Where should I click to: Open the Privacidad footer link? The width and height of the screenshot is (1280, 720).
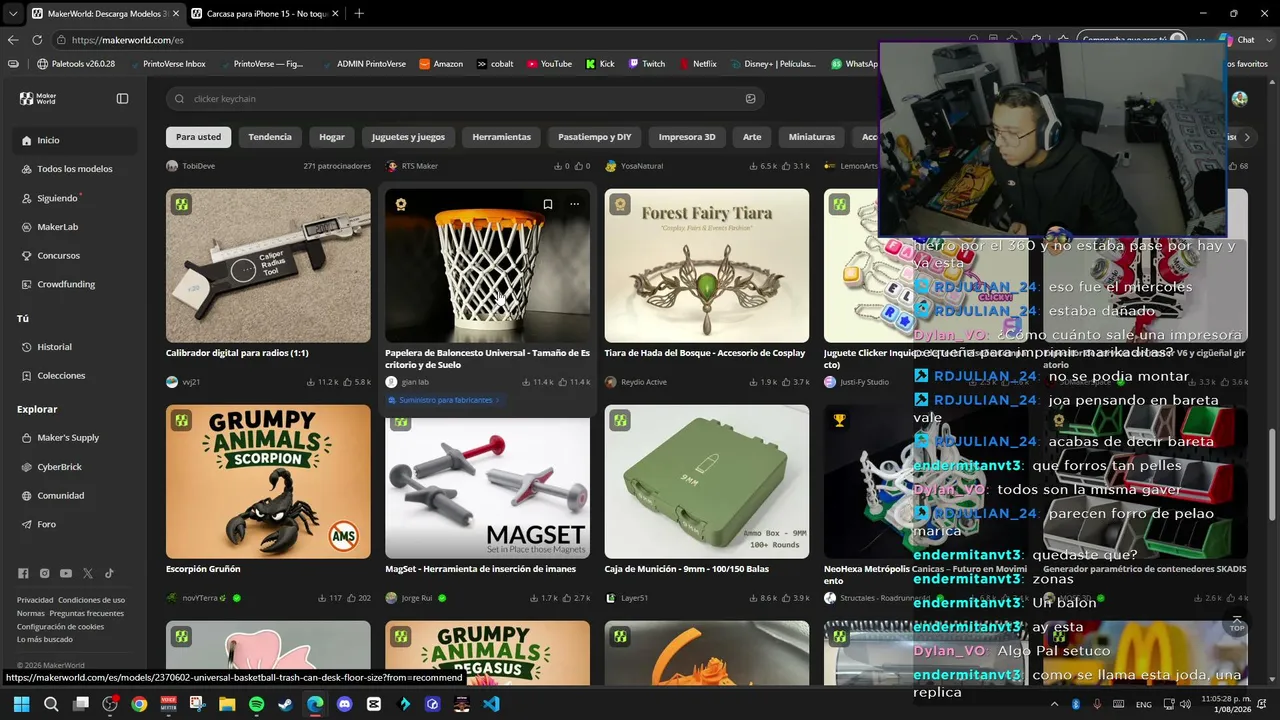(x=35, y=600)
